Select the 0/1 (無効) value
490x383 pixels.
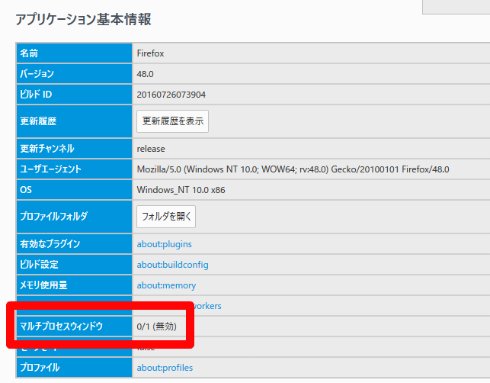coord(156,326)
